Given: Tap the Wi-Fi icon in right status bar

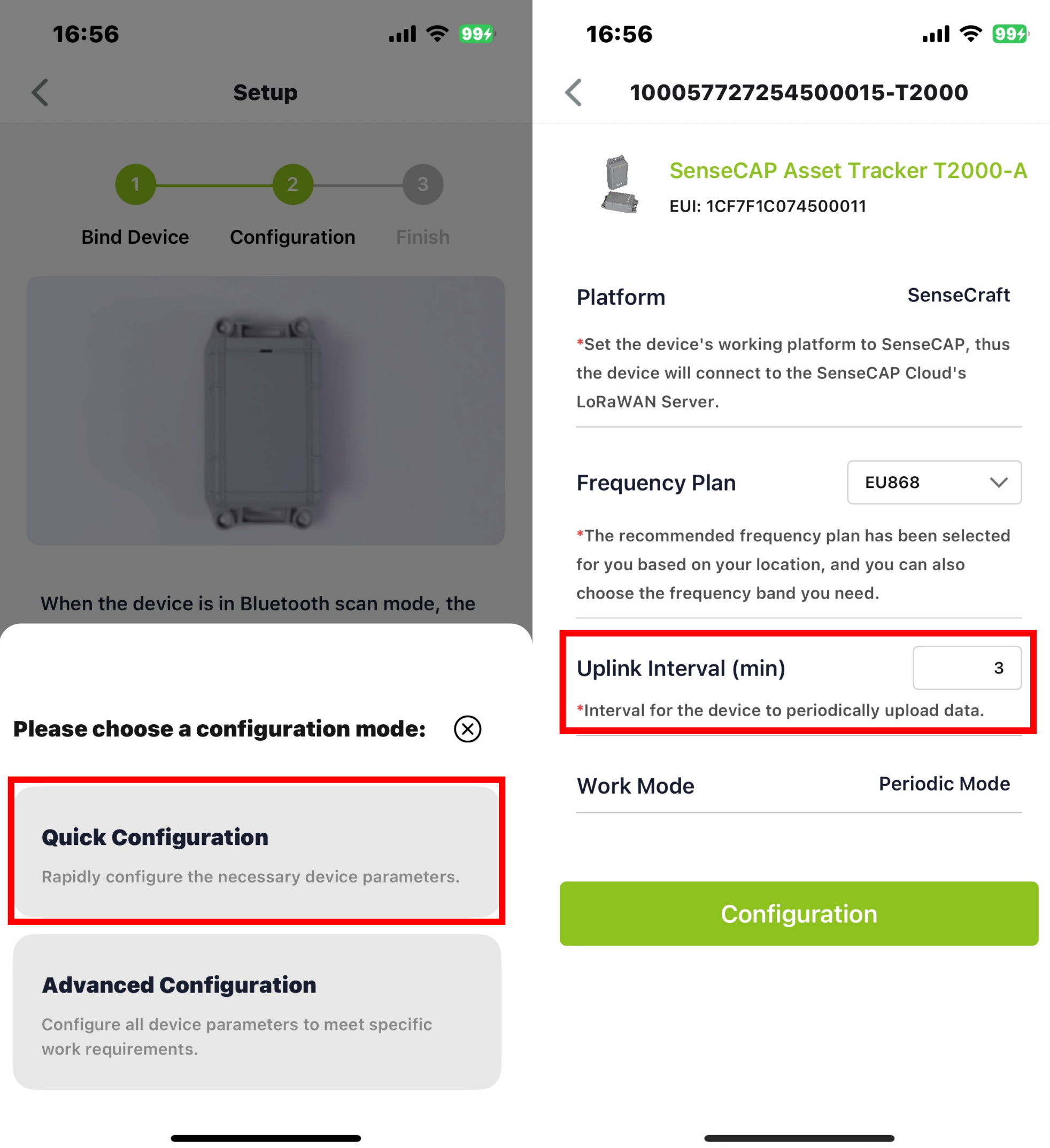Looking at the screenshot, I should tap(970, 34).
